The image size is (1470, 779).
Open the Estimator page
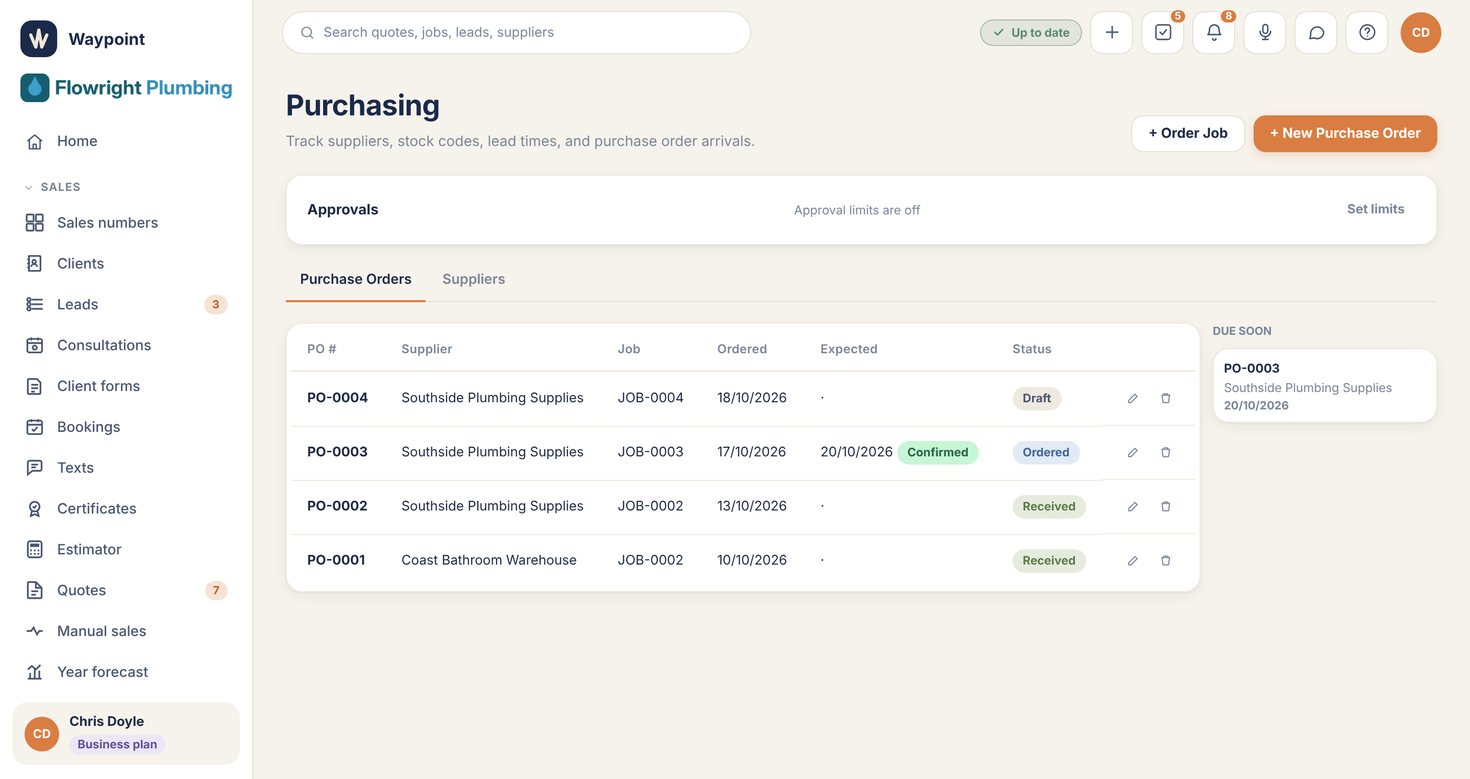[x=126, y=549]
